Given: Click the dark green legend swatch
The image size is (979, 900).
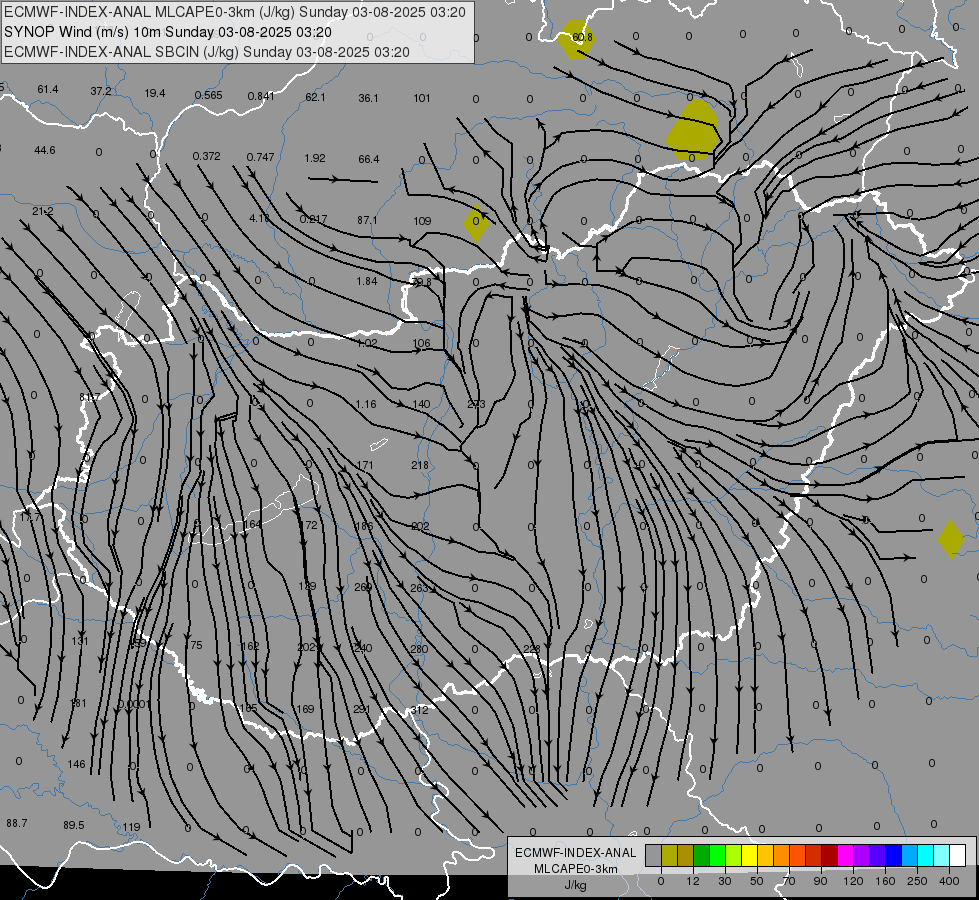Looking at the screenshot, I should click(701, 856).
